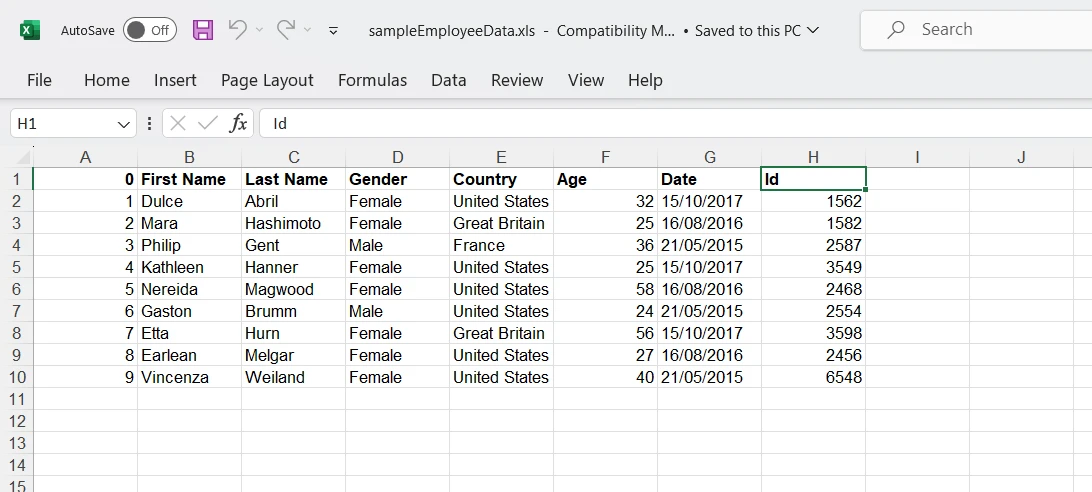Viewport: 1092px width, 492px height.
Task: Confirm entry with the formula bar checkmark
Action: tap(208, 123)
